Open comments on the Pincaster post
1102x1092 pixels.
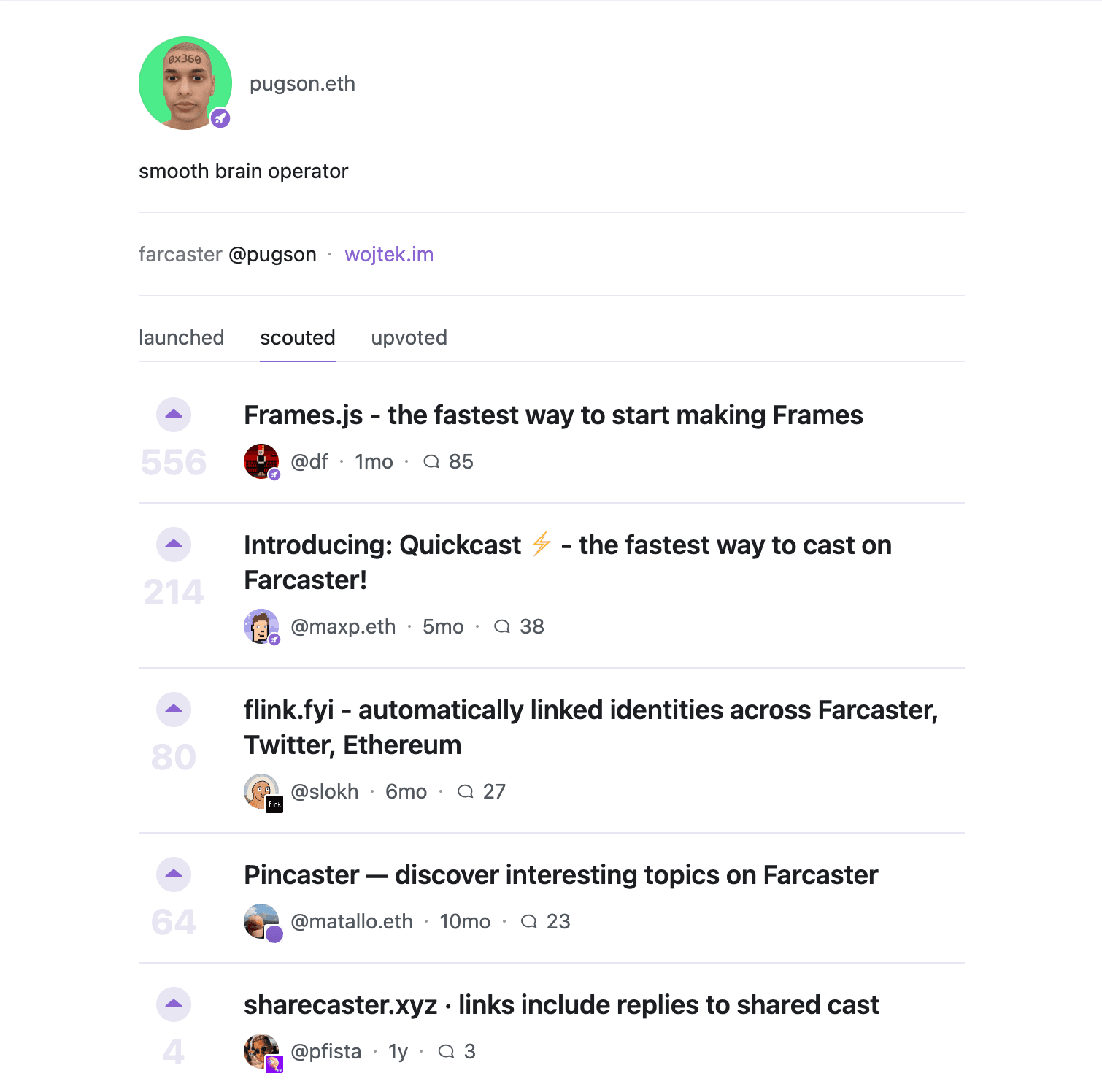545,922
